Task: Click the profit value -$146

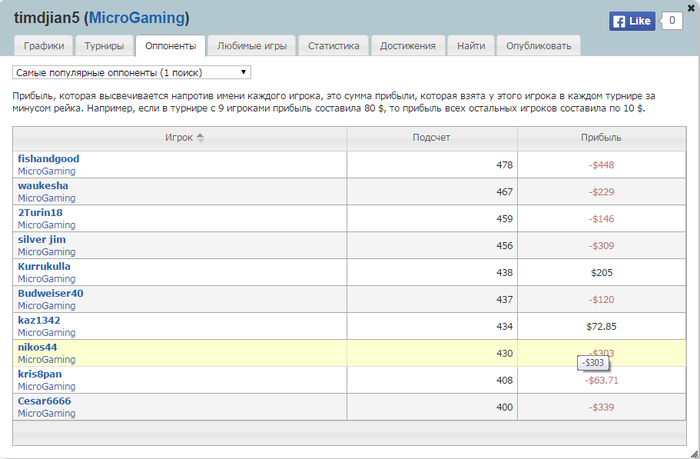Action: click(x=601, y=219)
